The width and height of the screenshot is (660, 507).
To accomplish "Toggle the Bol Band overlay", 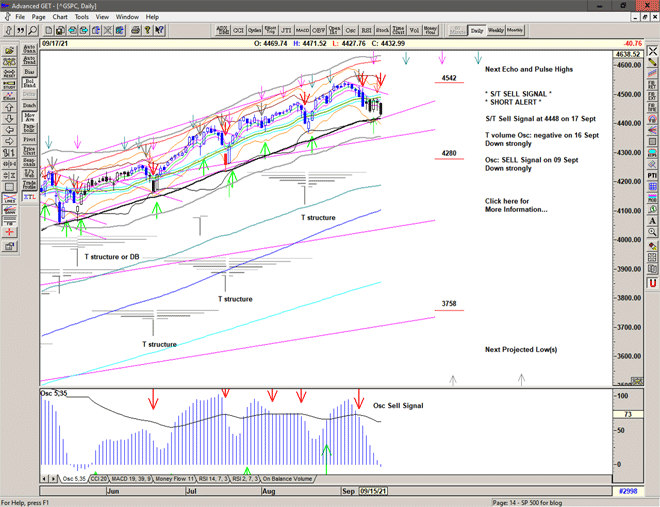I will pyautogui.click(x=29, y=83).
